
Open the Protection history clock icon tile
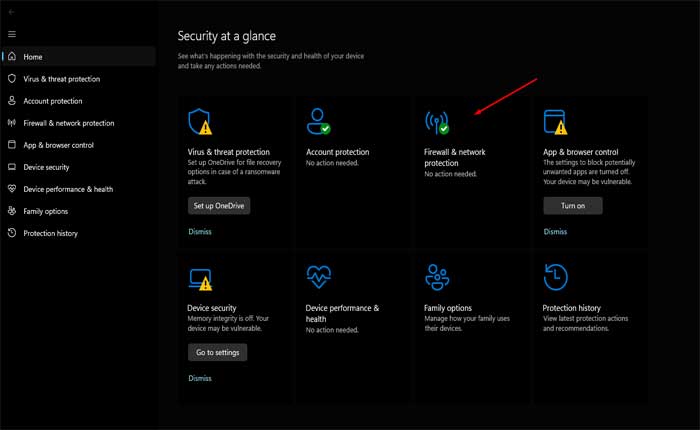point(555,277)
